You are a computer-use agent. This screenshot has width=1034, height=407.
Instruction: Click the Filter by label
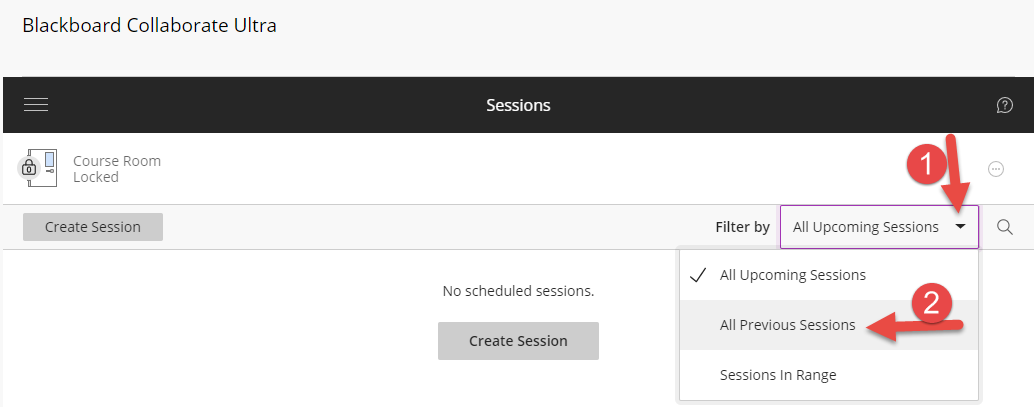(x=742, y=227)
